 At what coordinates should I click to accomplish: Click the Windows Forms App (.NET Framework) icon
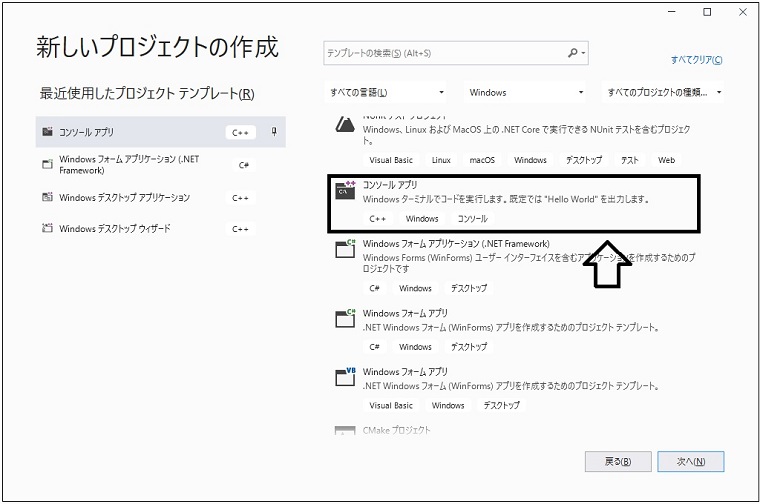coord(345,249)
